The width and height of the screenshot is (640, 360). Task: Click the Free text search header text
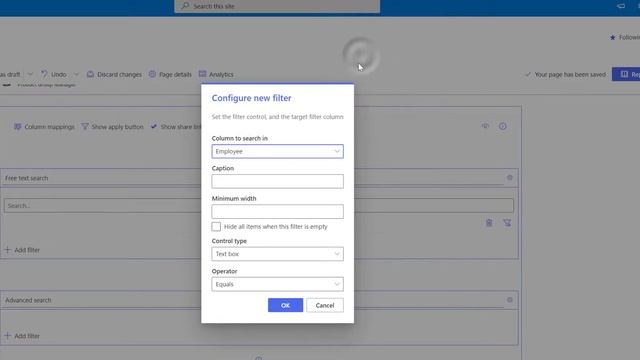[27, 178]
